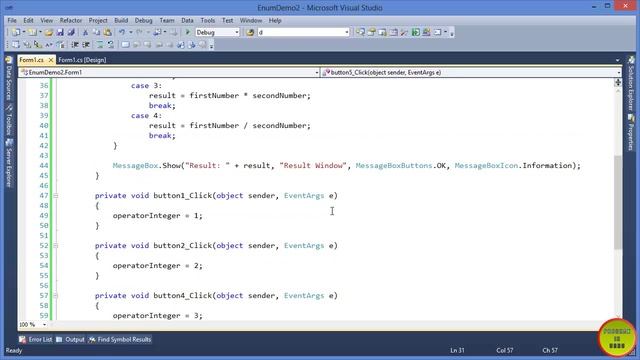This screenshot has width=640, height=360.
Task: Select the Form1.cs code tab
Action: tap(31, 60)
